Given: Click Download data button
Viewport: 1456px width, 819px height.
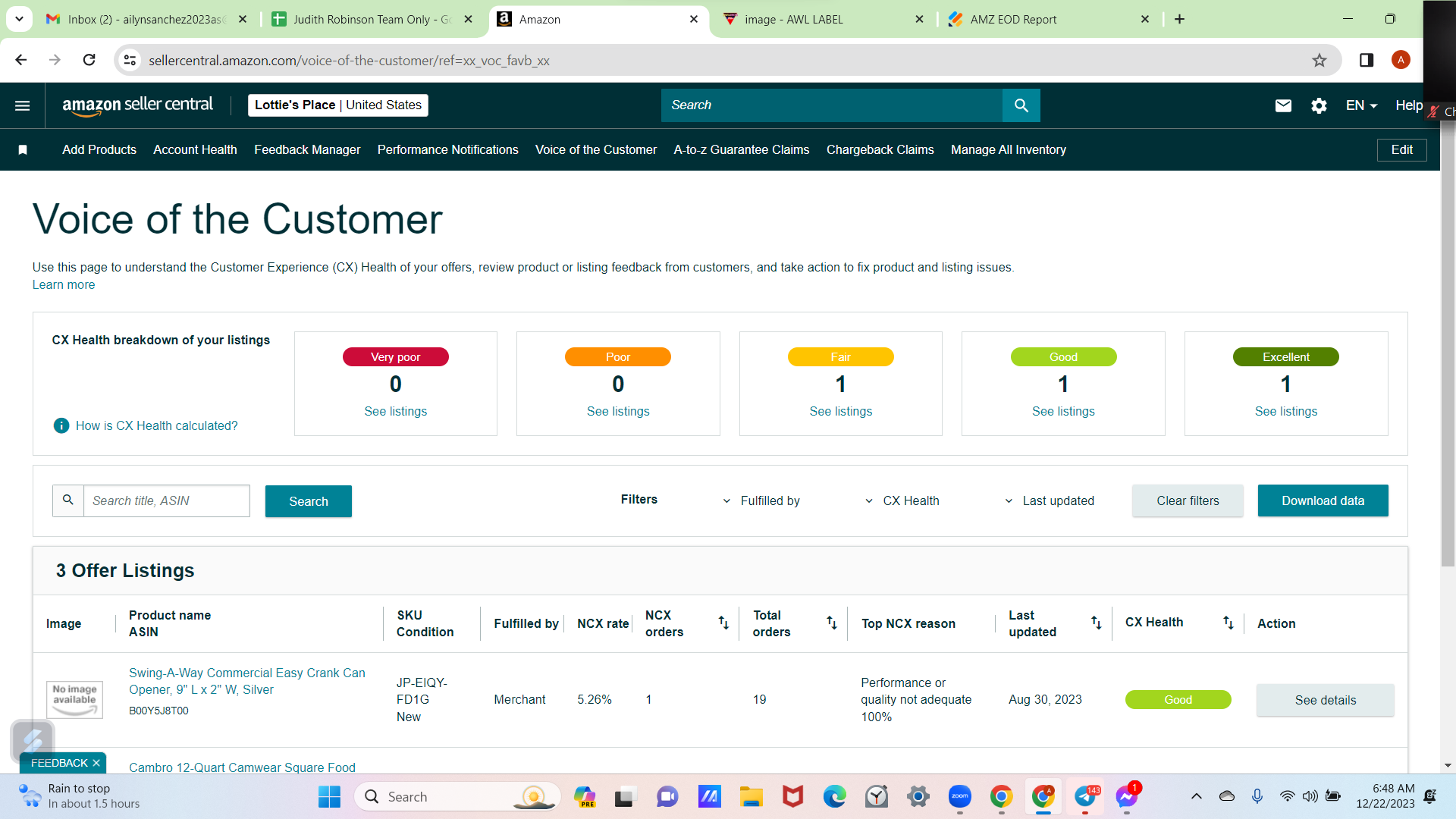Looking at the screenshot, I should tap(1323, 500).
